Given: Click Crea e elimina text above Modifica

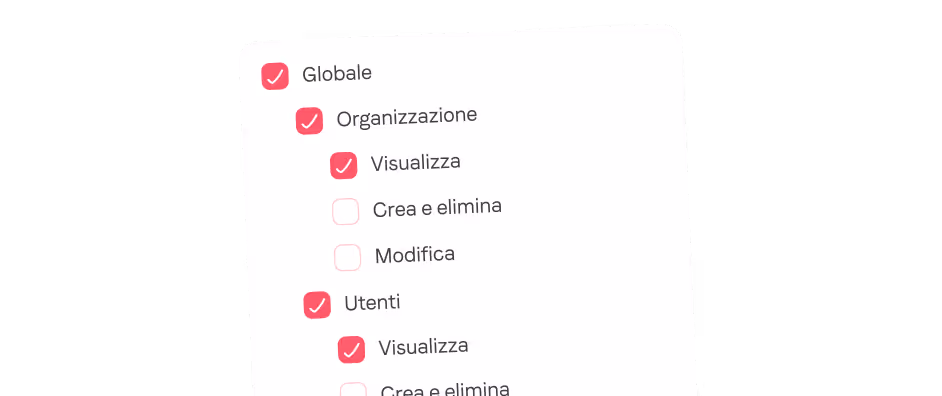Looking at the screenshot, I should coord(437,208).
